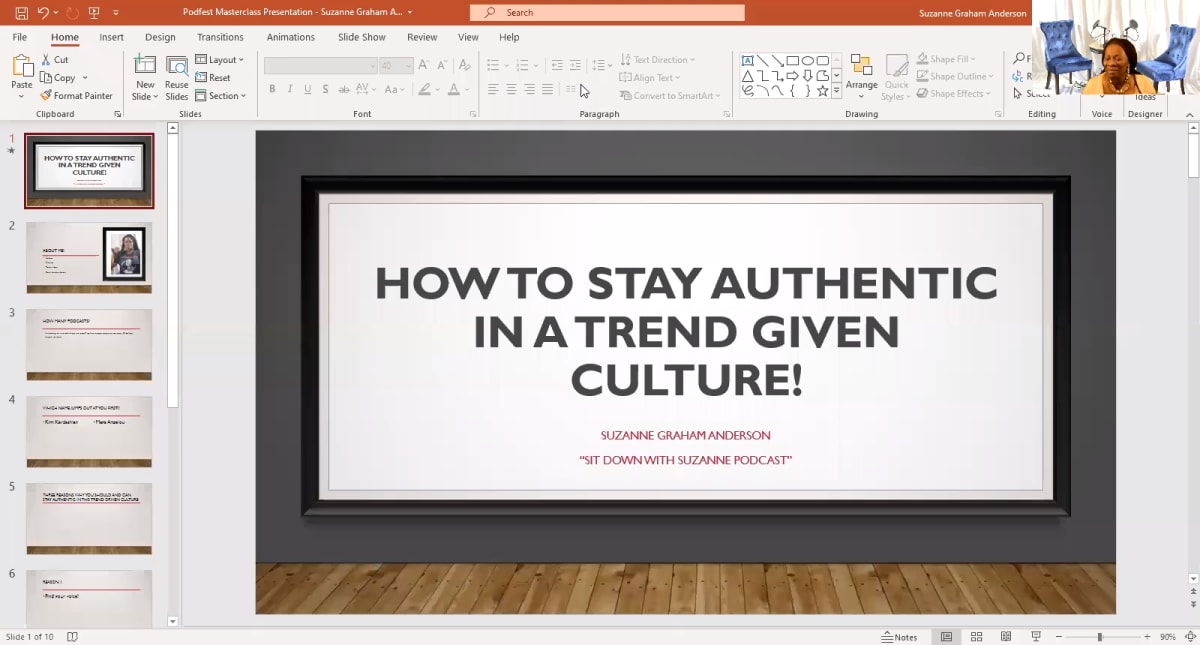The image size is (1200, 645).
Task: Toggle underline on text
Action: tap(306, 88)
